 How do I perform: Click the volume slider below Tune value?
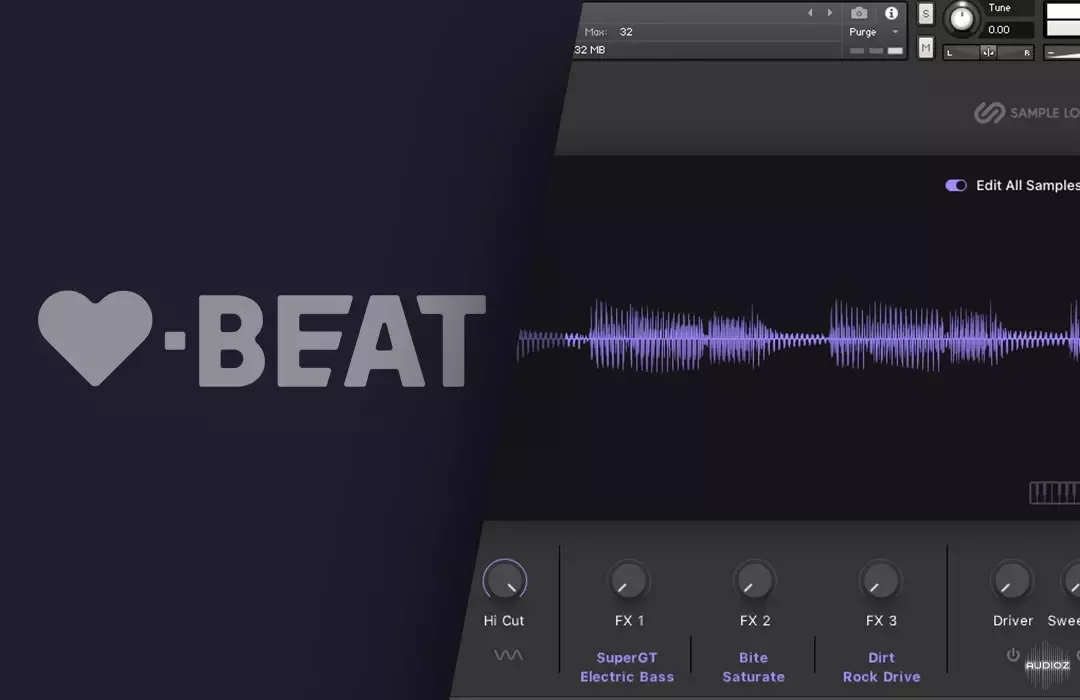tap(1061, 52)
